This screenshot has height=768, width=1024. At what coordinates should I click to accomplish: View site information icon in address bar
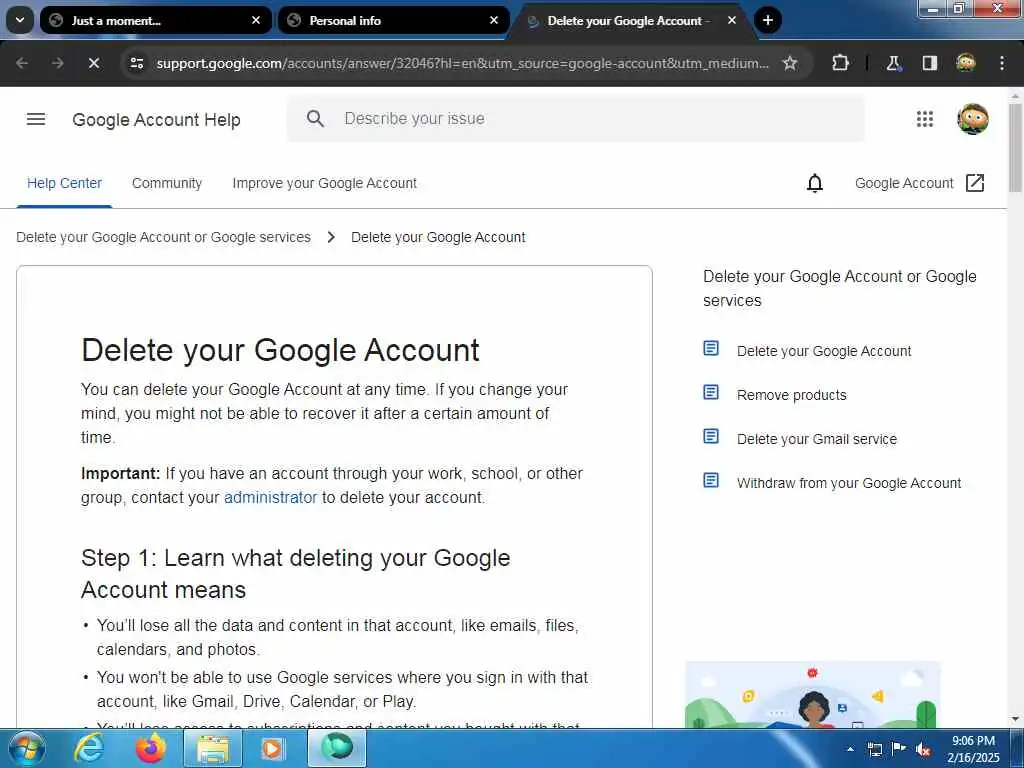click(x=136, y=63)
